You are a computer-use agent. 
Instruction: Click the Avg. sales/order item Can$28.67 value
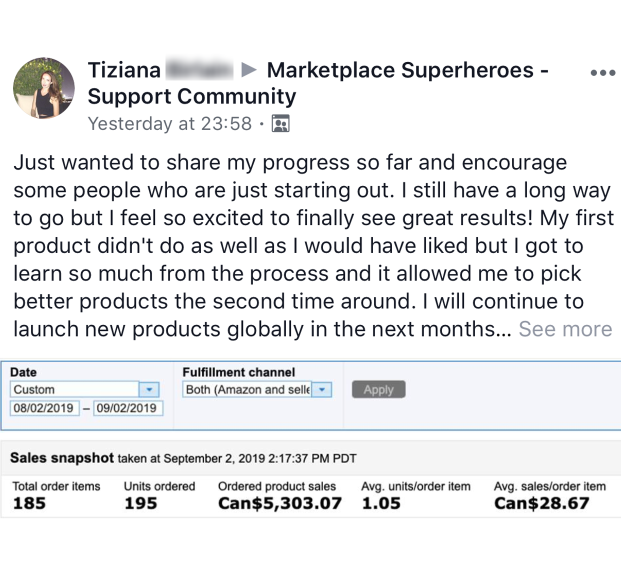point(542,504)
